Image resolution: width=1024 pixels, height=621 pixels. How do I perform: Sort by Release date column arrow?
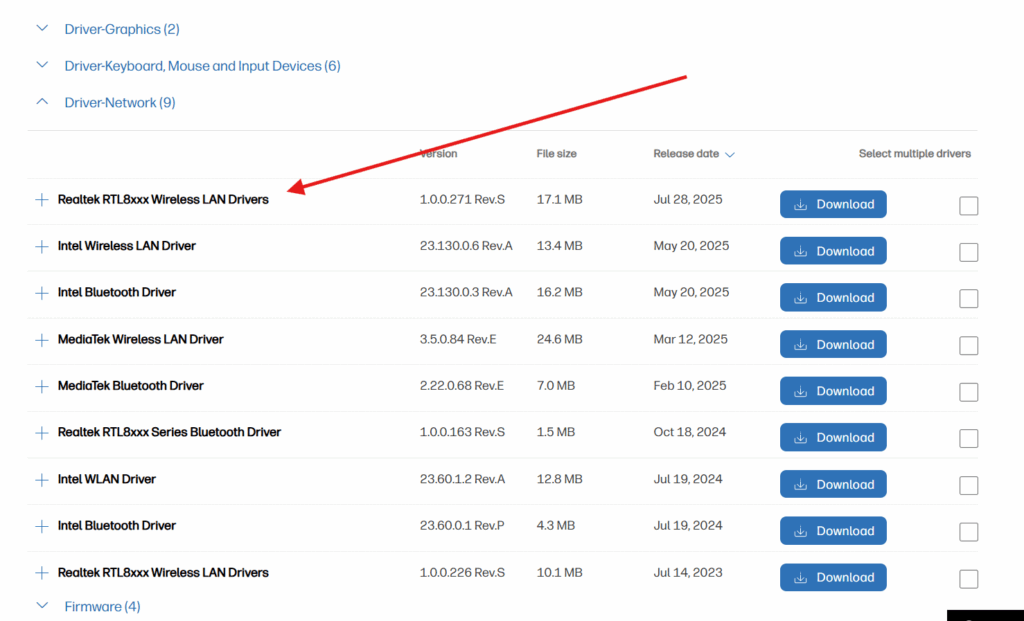pos(730,155)
